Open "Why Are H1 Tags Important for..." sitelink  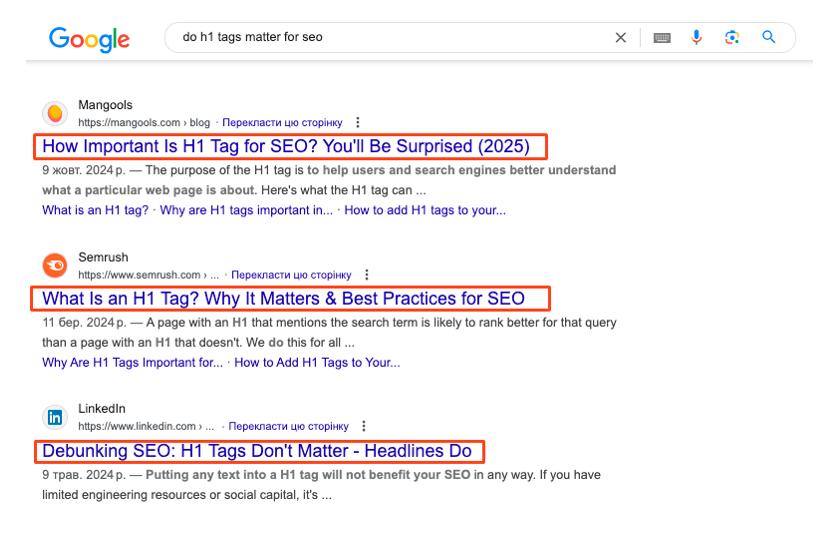pos(133,363)
